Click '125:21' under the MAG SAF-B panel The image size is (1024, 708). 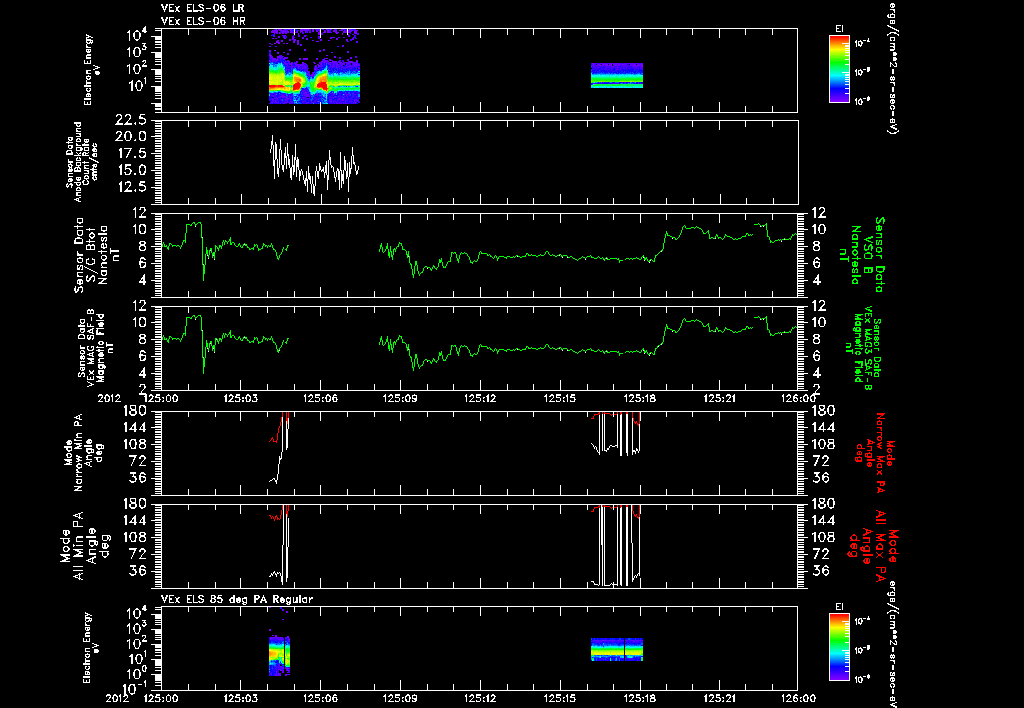coord(720,398)
